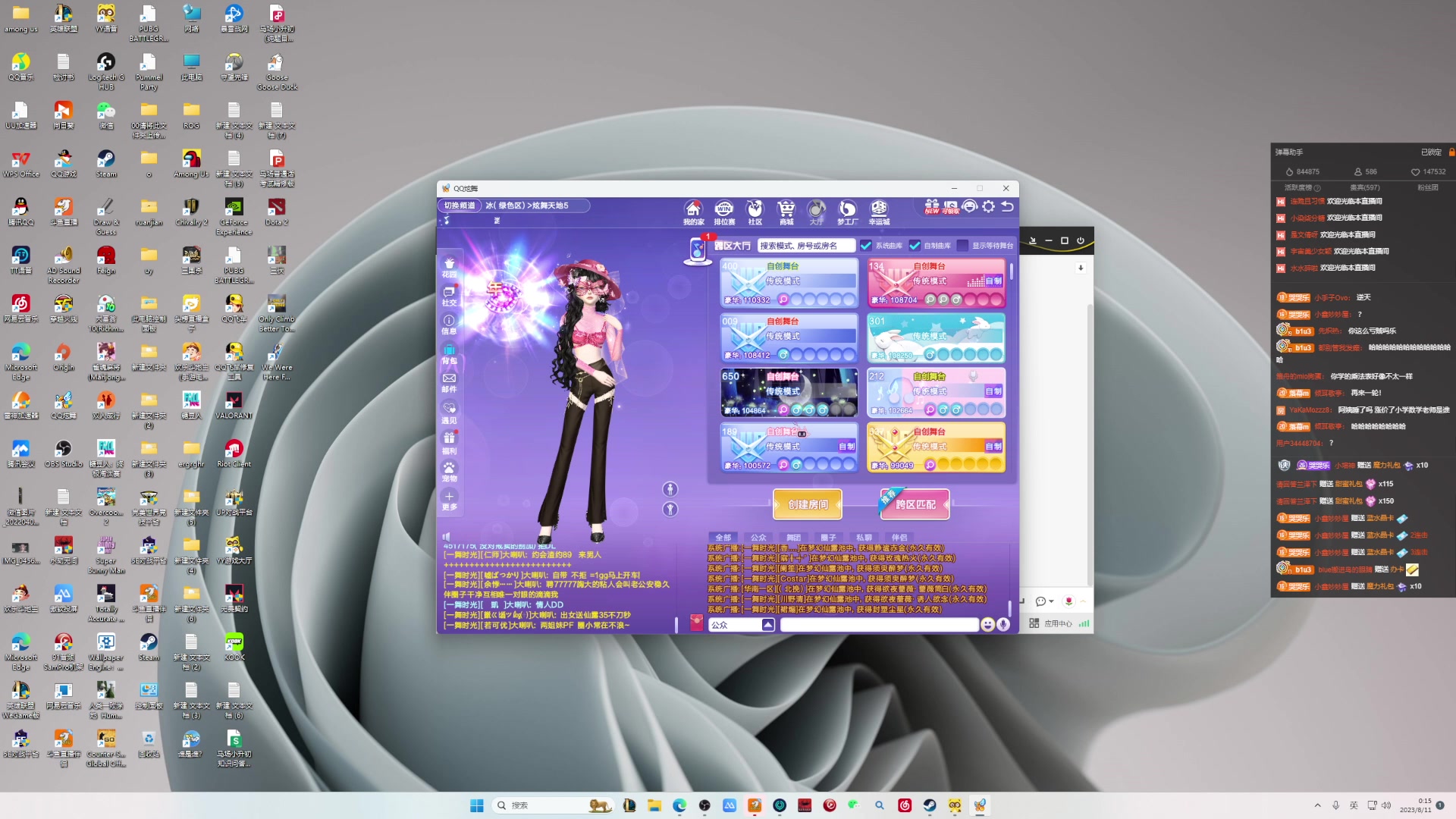Open 背包 backpack in left sidebar
The image size is (1456, 819).
tap(450, 354)
